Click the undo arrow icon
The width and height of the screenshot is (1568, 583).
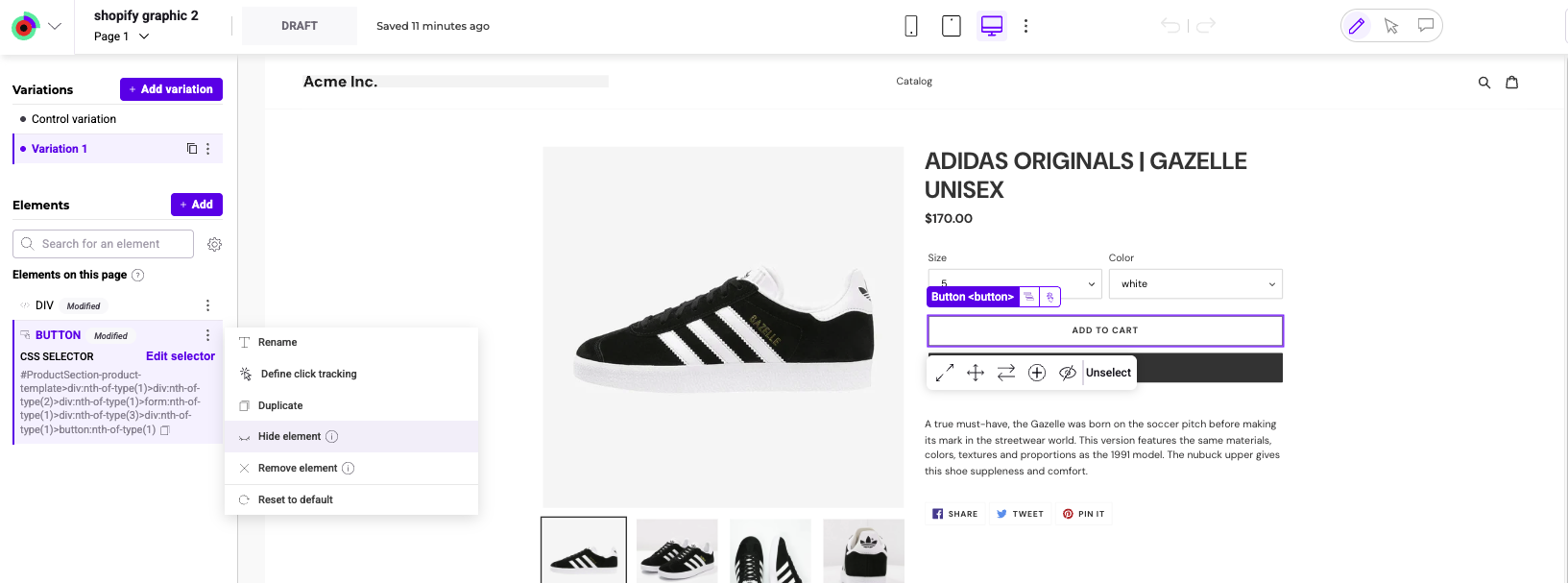point(1170,26)
